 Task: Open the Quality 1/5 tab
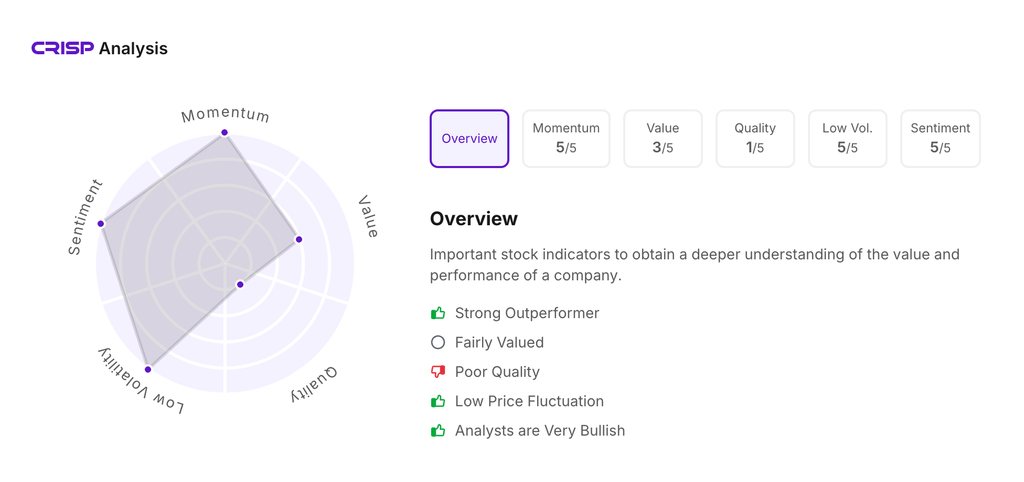click(x=755, y=139)
